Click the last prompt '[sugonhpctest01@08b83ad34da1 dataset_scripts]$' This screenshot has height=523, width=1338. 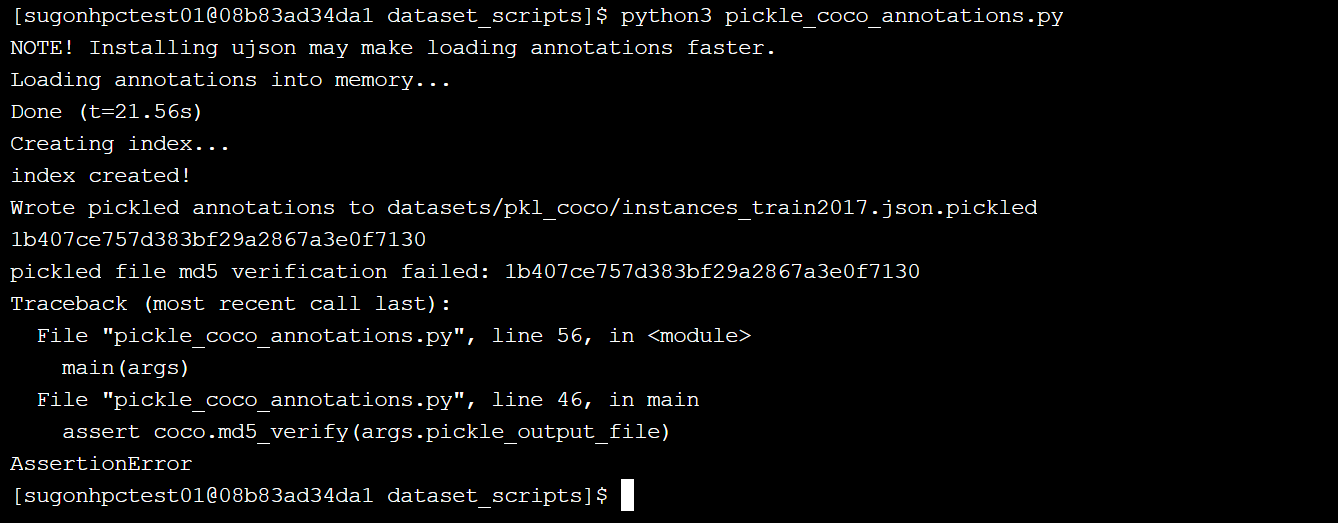309,496
